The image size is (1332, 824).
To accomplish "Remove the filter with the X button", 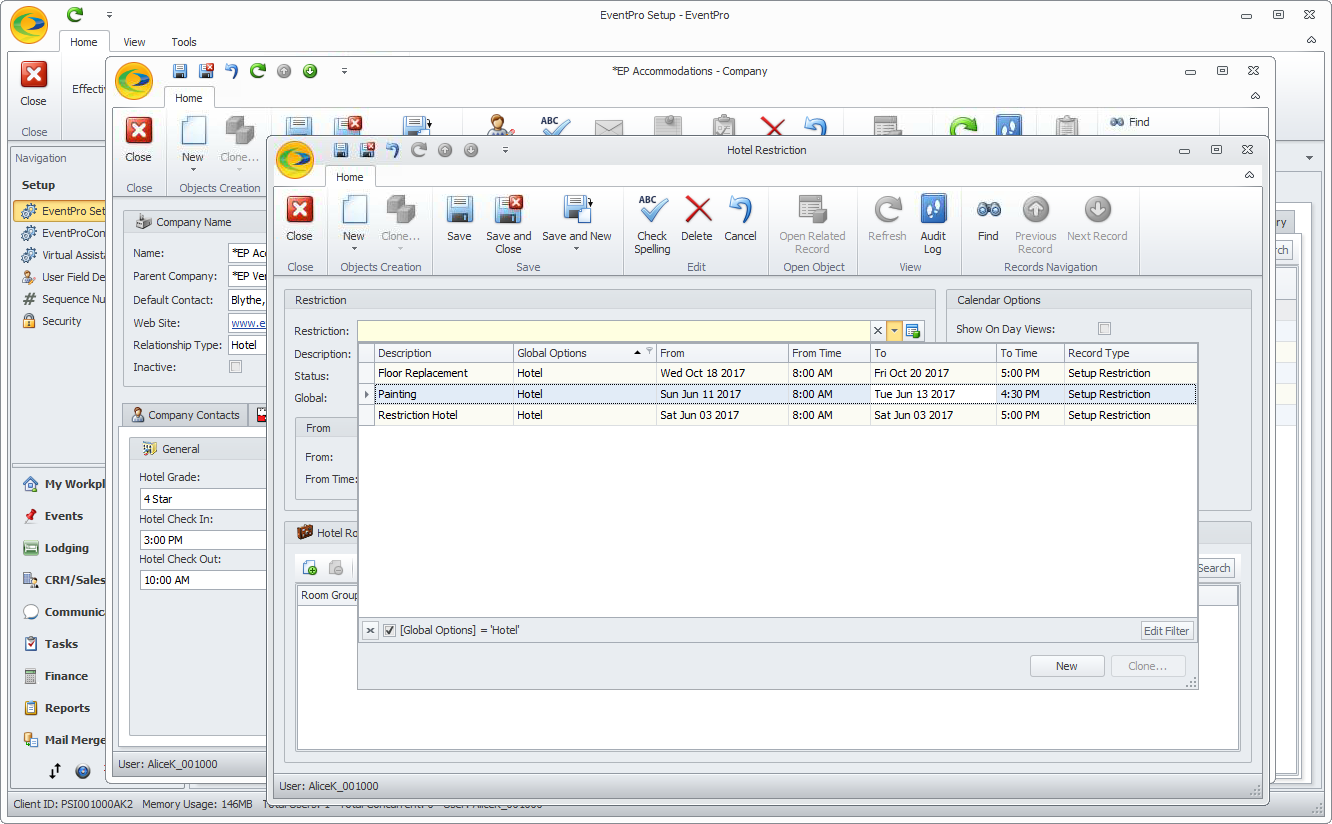I will click(370, 630).
